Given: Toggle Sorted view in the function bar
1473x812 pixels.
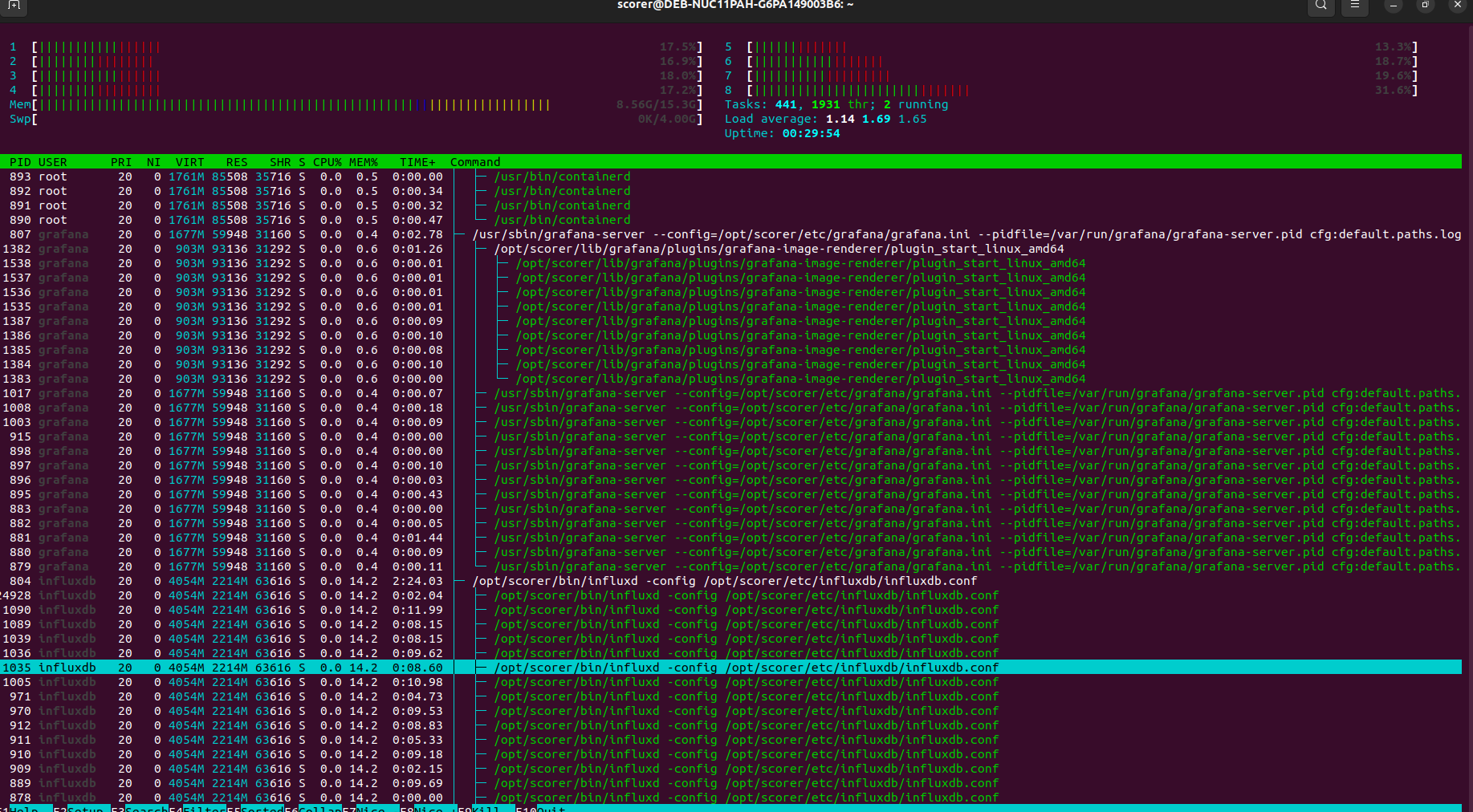Looking at the screenshot, I should pos(262,809).
